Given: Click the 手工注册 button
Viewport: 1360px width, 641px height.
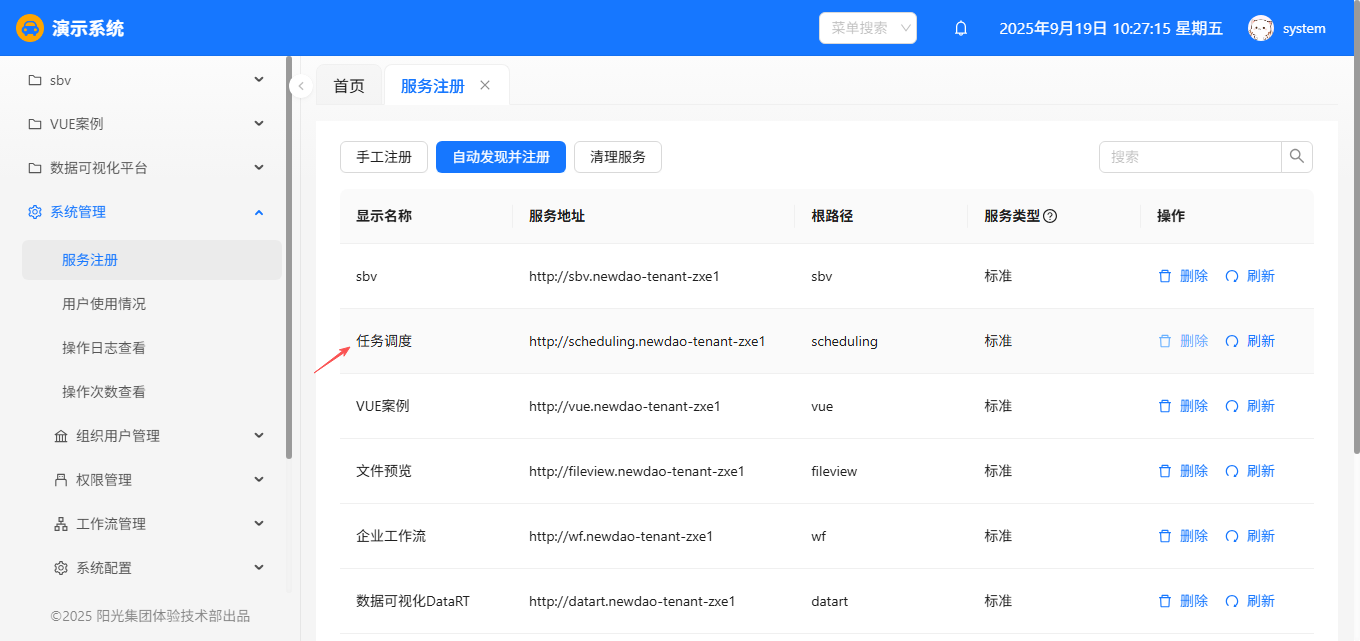Looking at the screenshot, I should click(x=384, y=157).
